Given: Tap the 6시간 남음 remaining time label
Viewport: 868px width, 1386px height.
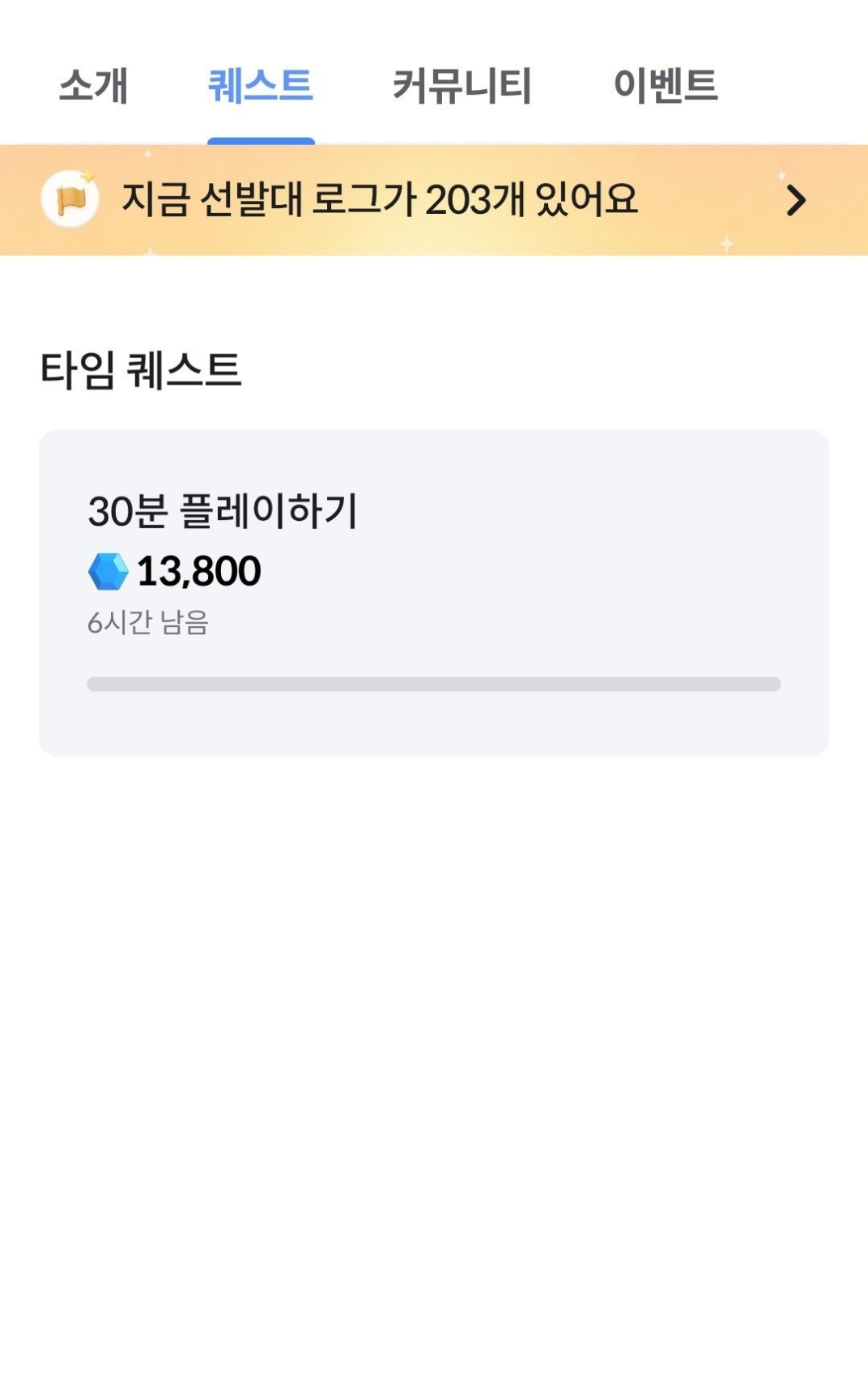Looking at the screenshot, I should click(x=148, y=622).
